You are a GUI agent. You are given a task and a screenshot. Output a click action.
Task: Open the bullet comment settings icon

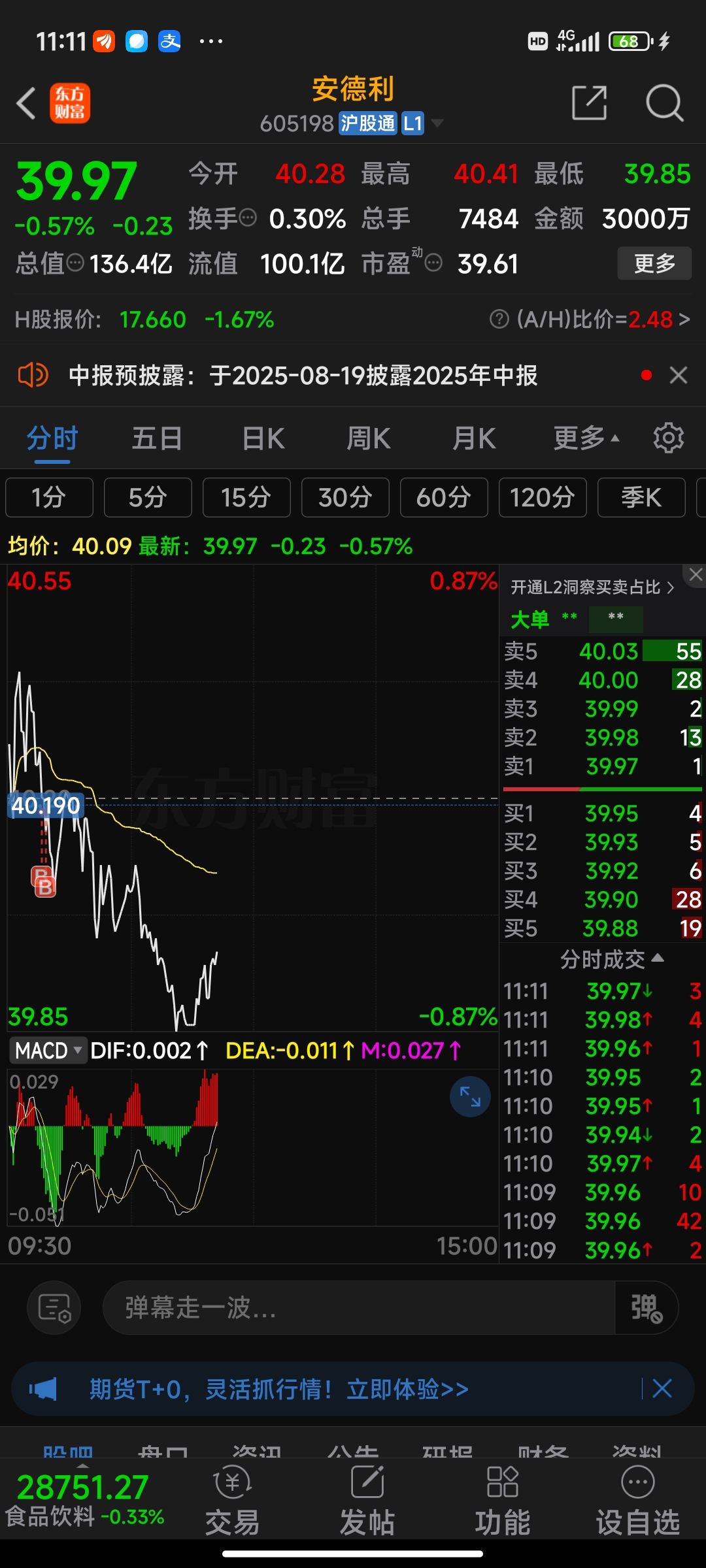pos(54,1307)
